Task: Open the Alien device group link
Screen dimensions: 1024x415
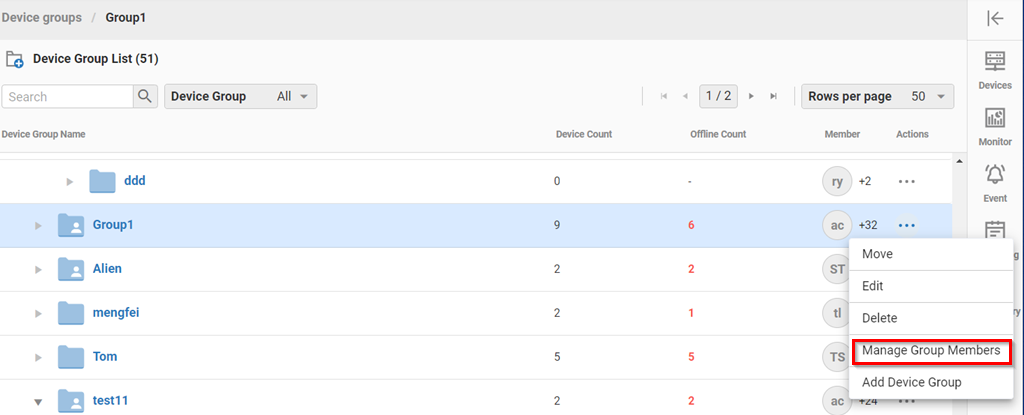Action: coord(107,269)
